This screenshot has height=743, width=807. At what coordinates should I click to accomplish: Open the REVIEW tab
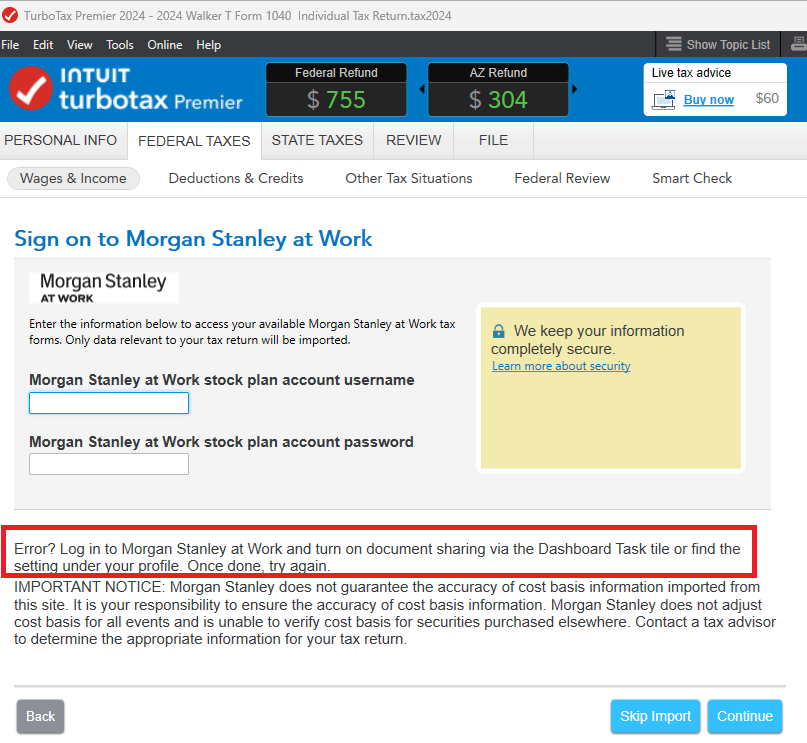tap(413, 140)
